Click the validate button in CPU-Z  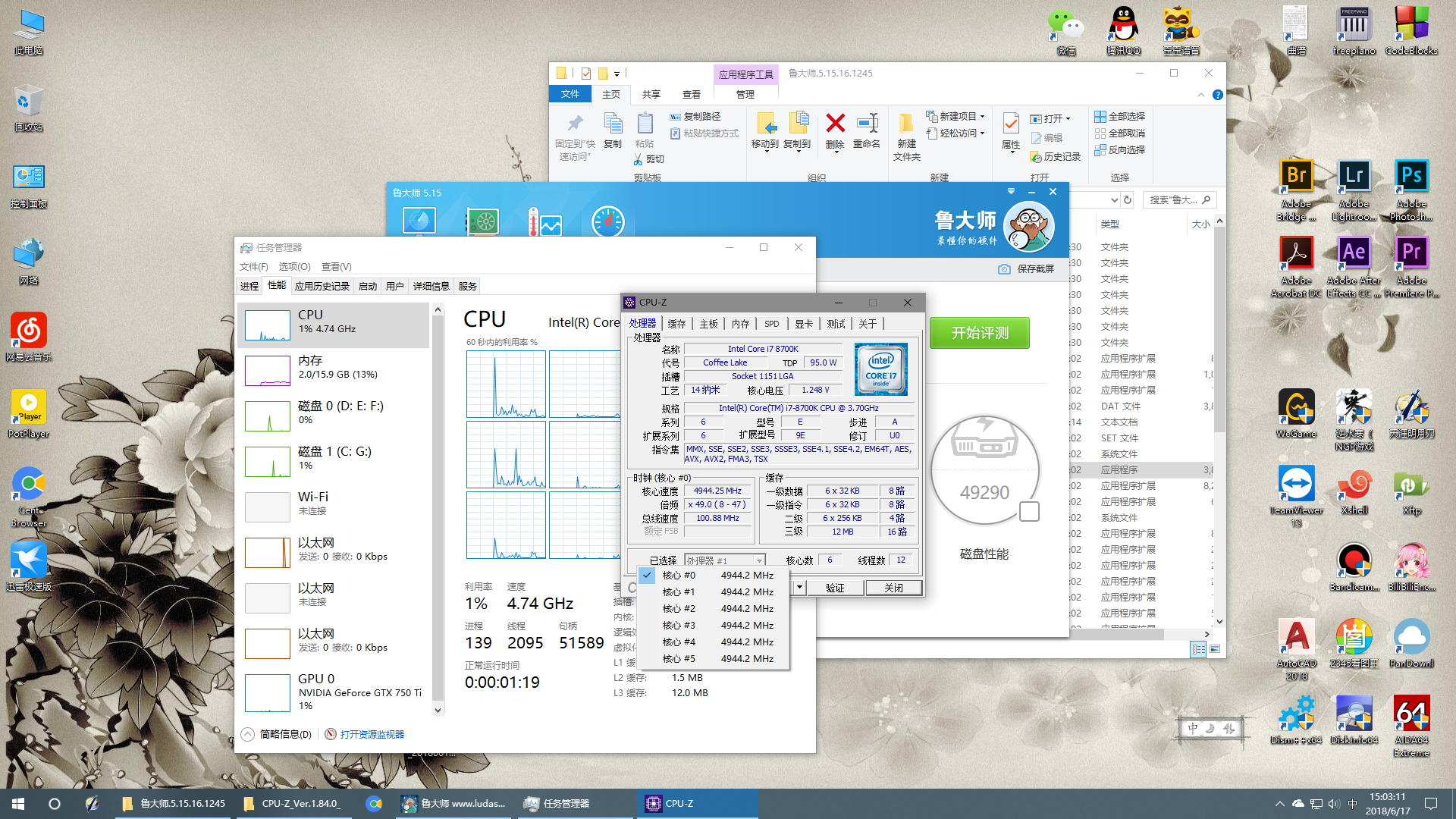coord(835,588)
